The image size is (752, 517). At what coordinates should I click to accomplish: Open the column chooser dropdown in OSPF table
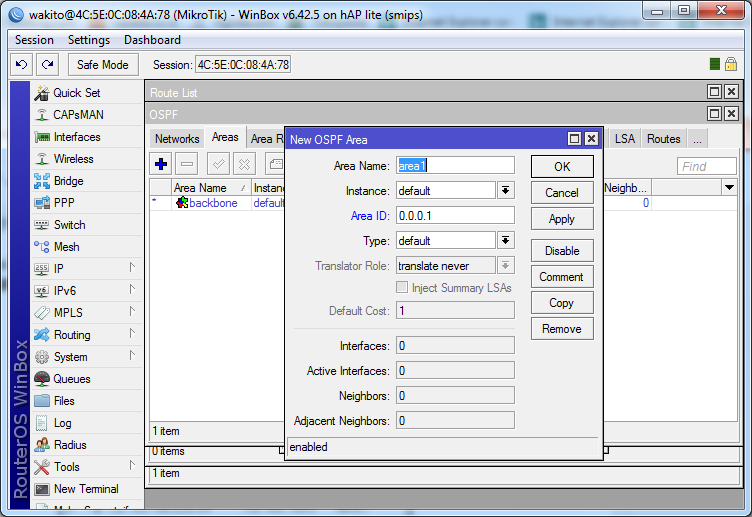coord(729,188)
